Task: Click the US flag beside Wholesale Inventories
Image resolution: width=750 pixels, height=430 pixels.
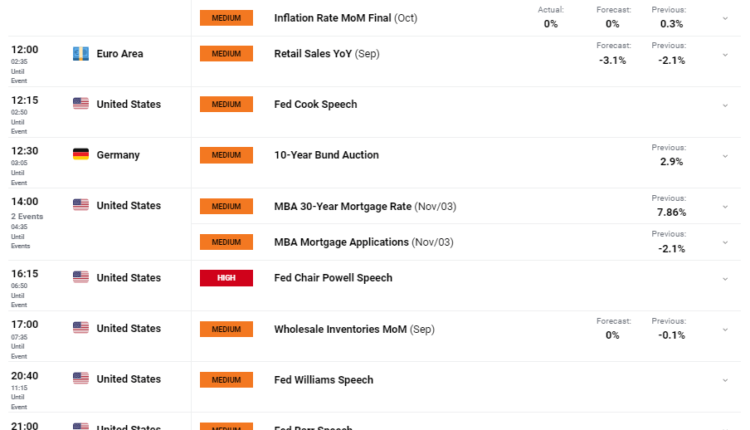Action: tap(81, 328)
